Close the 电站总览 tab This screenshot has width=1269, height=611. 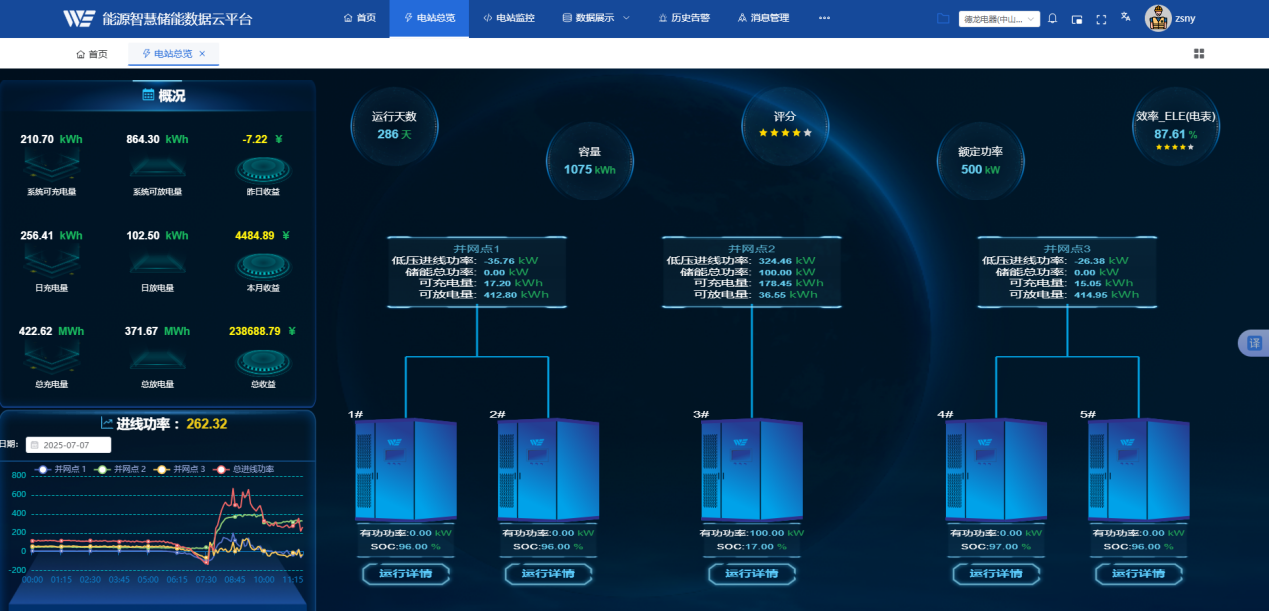pos(202,54)
